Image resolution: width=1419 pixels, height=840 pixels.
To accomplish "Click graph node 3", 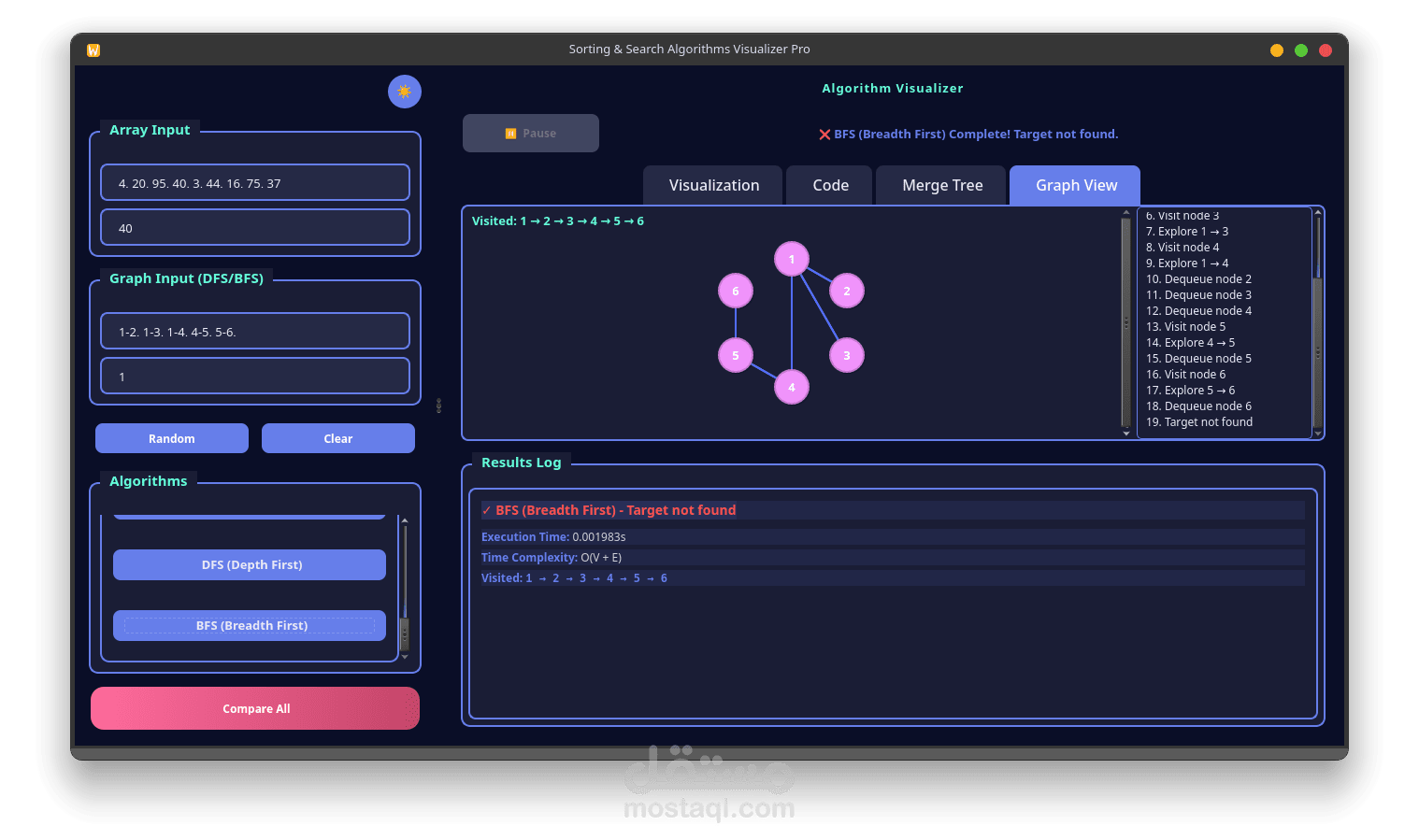I will pyautogui.click(x=847, y=355).
